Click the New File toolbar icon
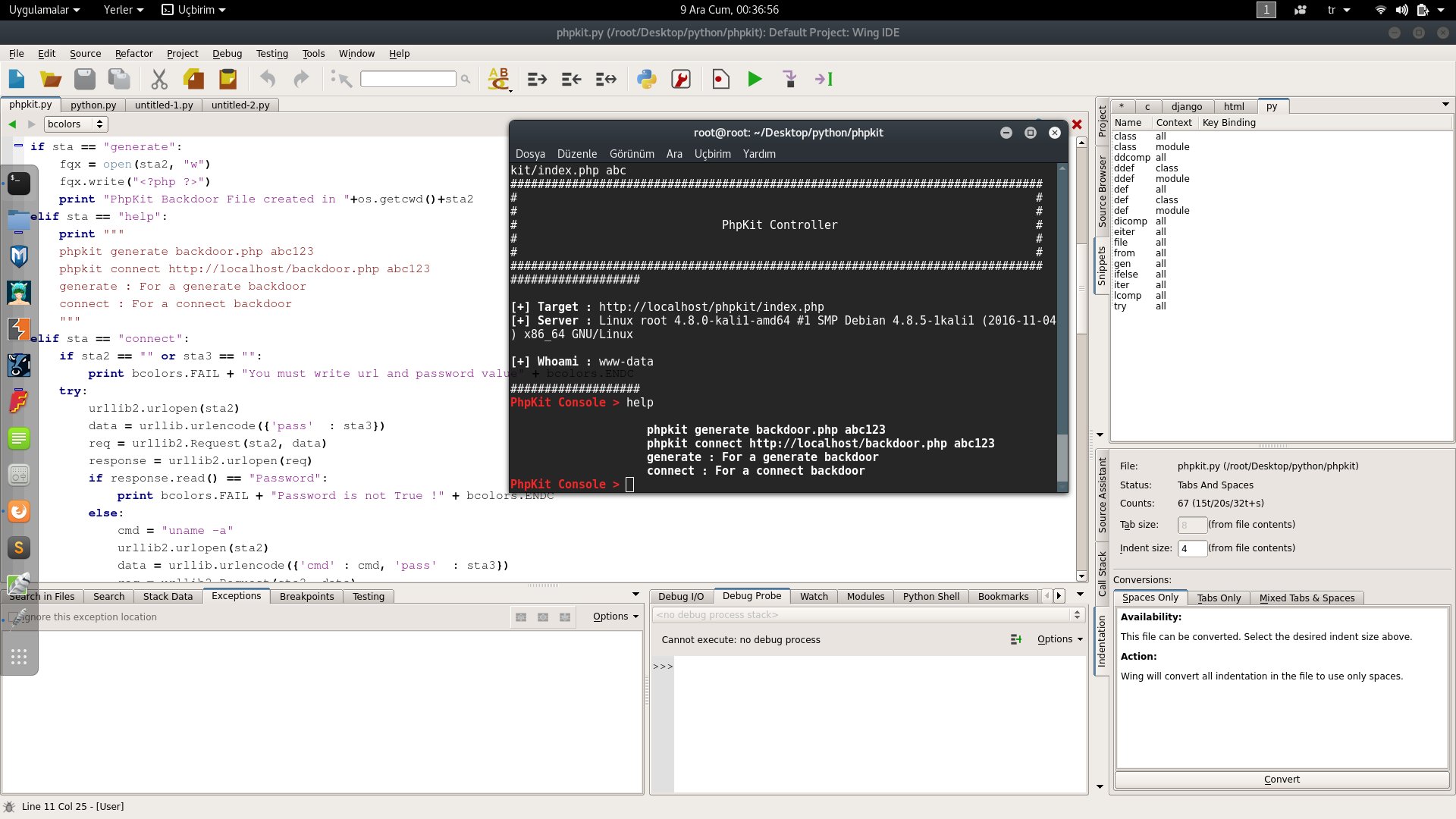Screen dimensions: 1456x819 (x=17, y=79)
